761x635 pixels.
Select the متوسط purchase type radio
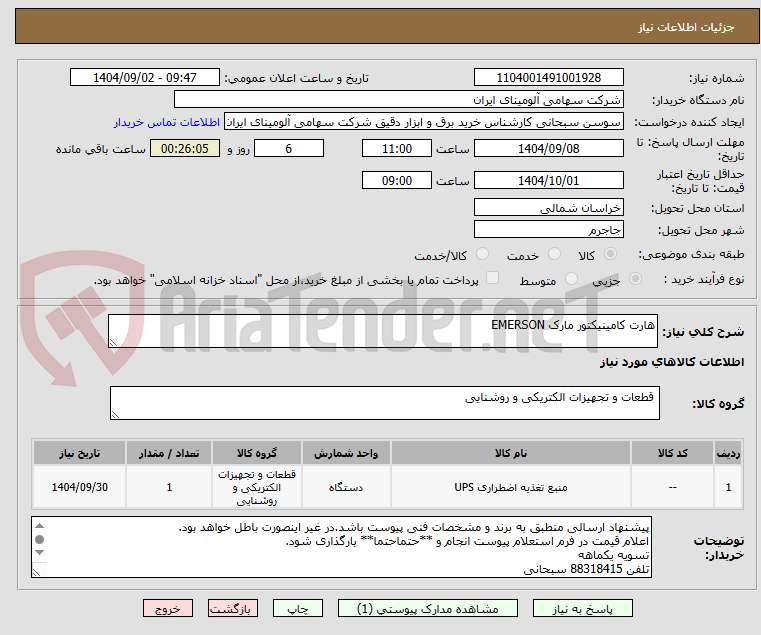click(x=571, y=279)
